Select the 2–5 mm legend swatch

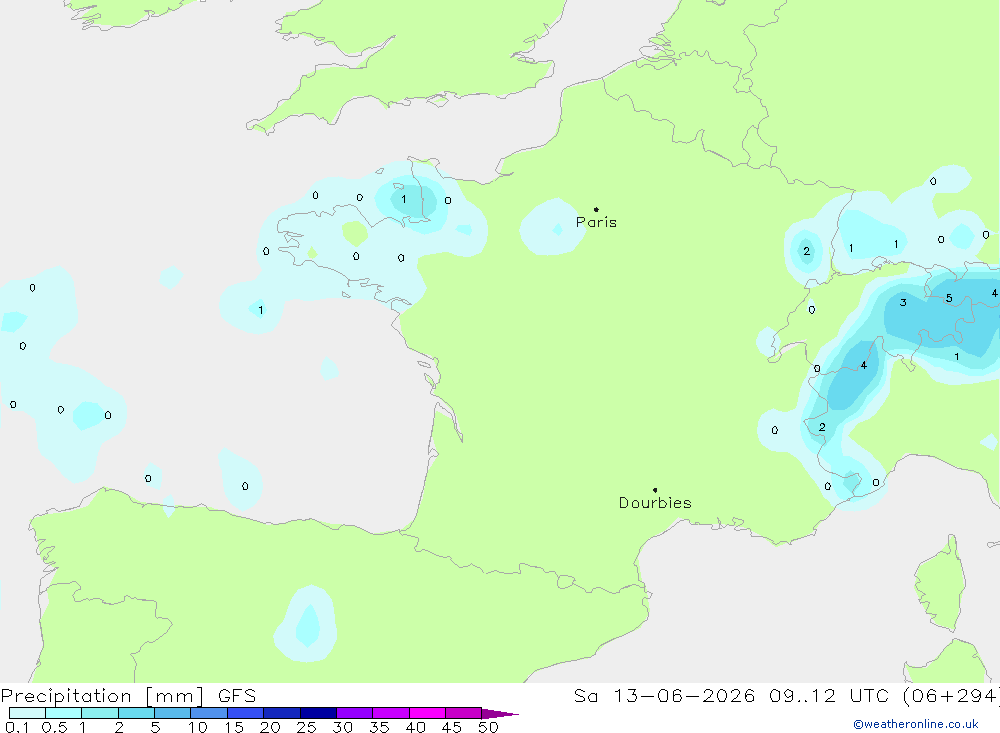pos(136,713)
